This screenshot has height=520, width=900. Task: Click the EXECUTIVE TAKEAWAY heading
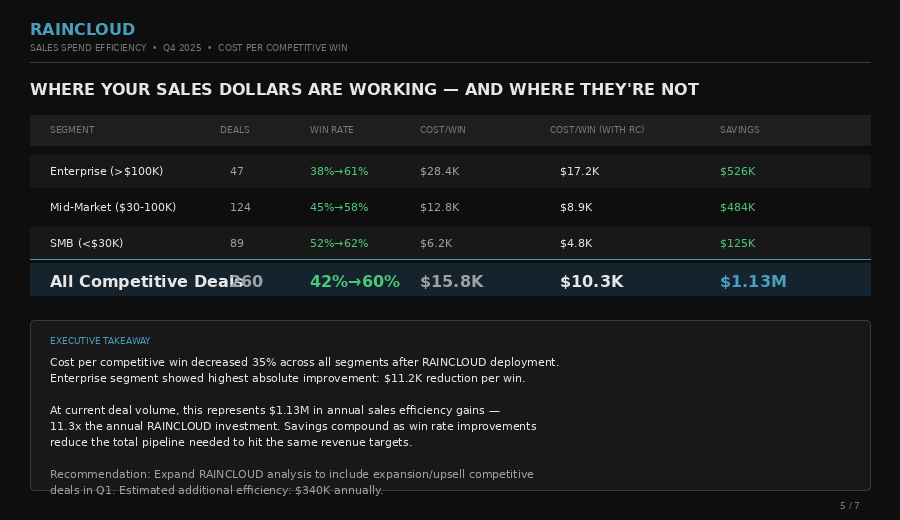100,341
